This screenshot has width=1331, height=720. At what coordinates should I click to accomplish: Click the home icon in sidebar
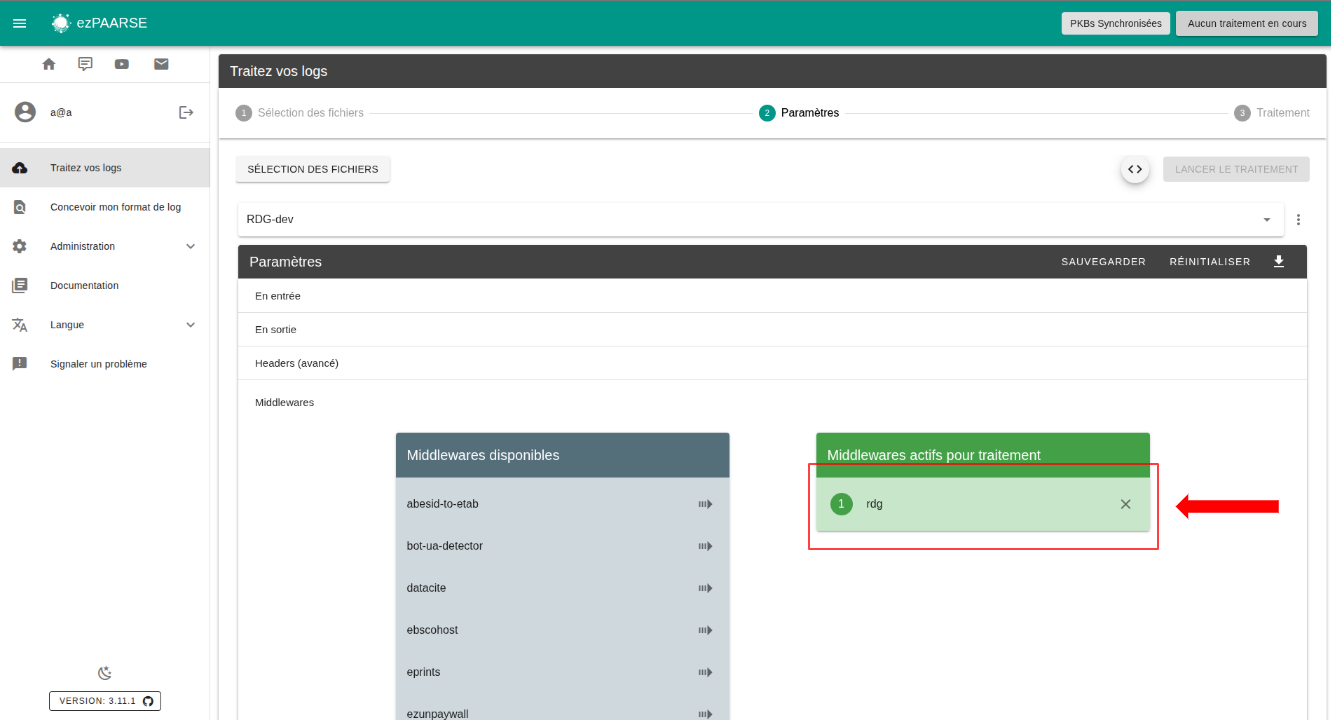click(x=49, y=64)
